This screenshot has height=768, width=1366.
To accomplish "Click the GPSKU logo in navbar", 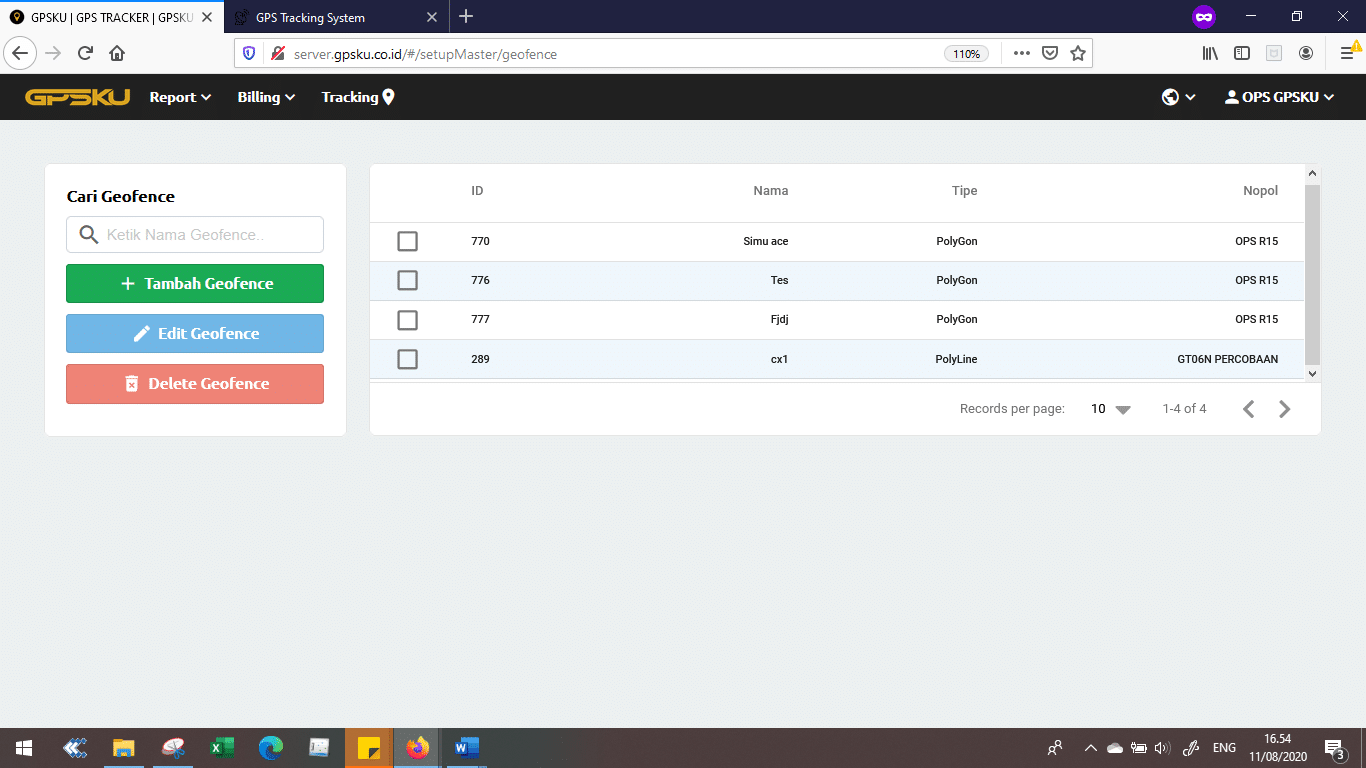I will tap(77, 97).
